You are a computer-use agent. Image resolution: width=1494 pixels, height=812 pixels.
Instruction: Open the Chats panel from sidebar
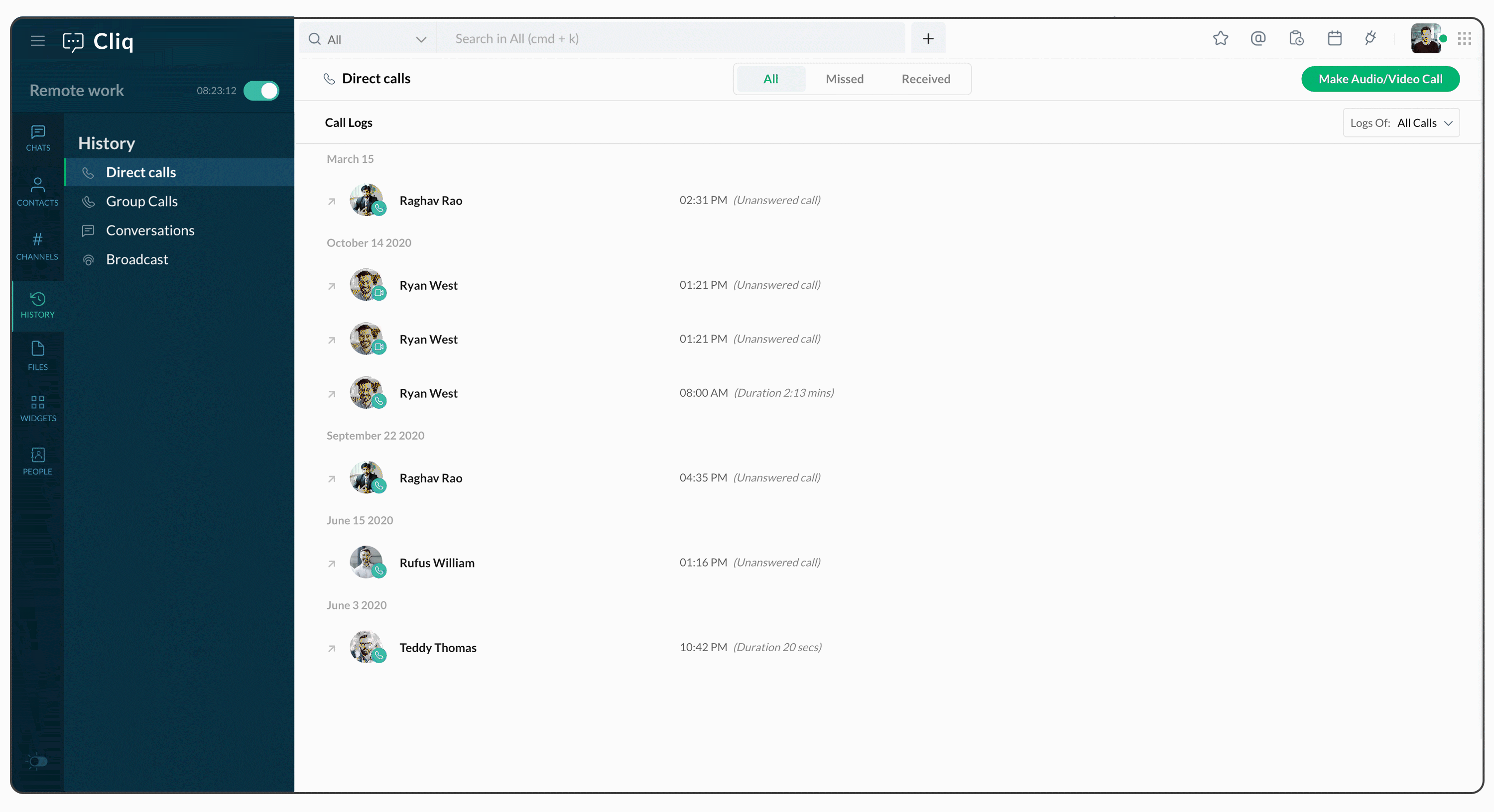click(37, 137)
